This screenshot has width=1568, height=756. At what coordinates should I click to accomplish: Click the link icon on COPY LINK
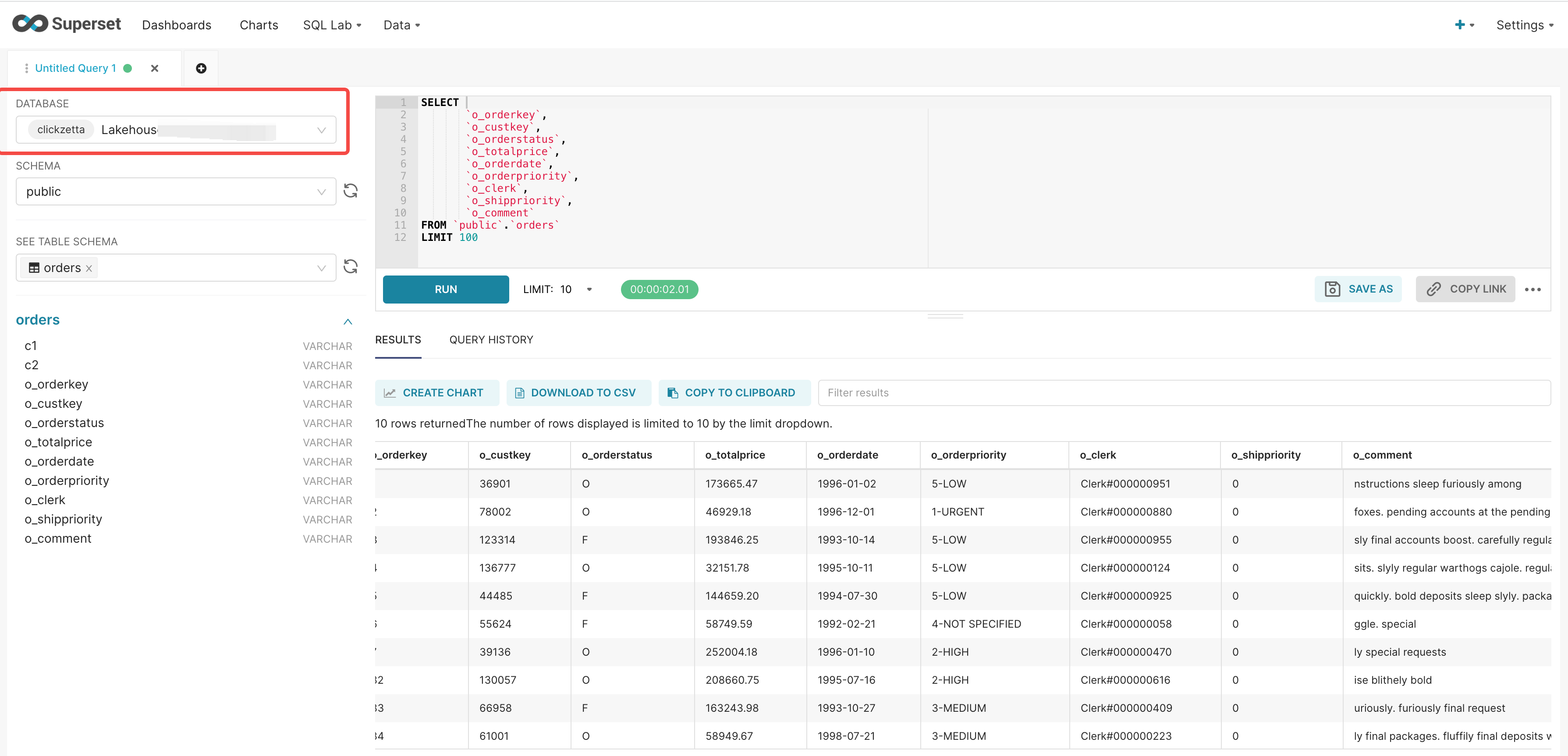[1434, 289]
